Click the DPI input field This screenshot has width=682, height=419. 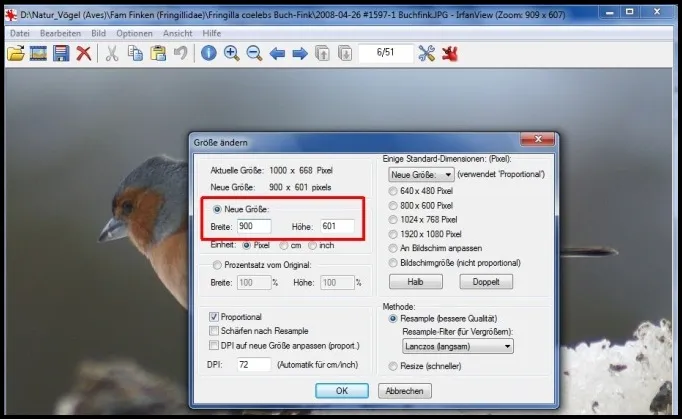[x=253, y=364]
